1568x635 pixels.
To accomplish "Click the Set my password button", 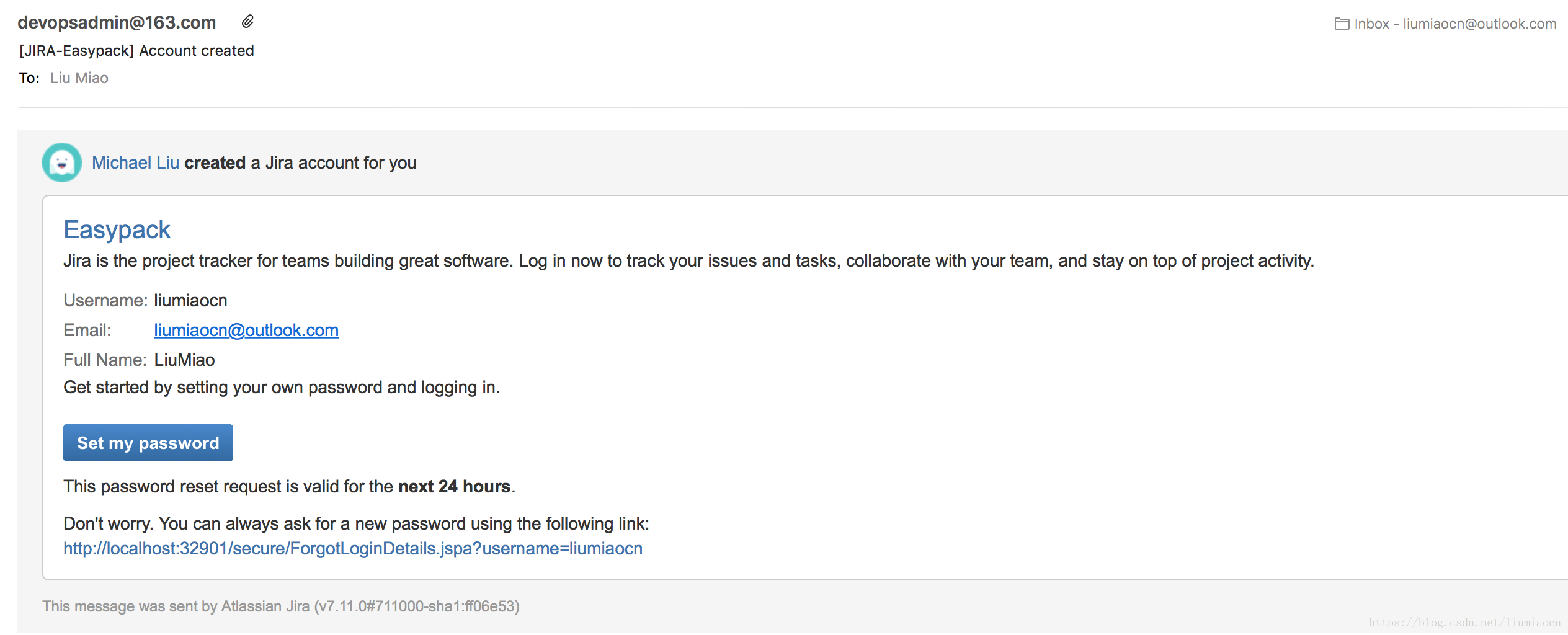I will 148,443.
